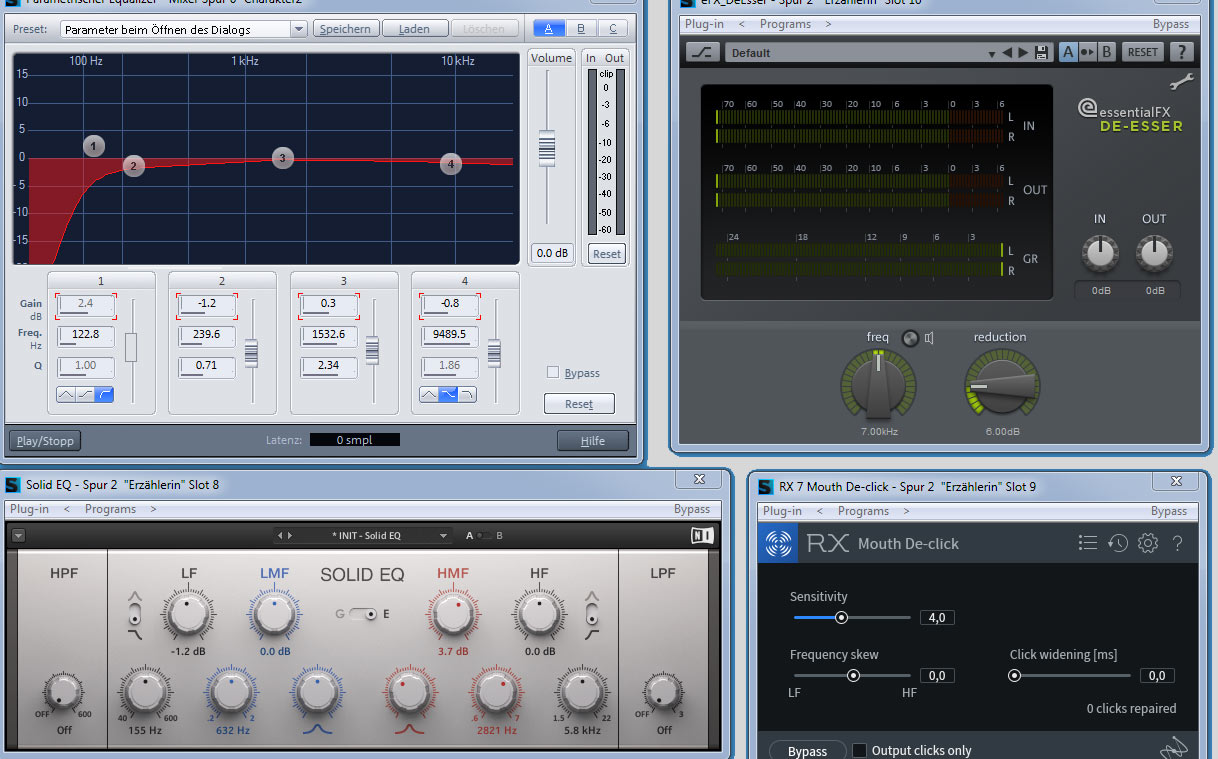The height and width of the screenshot is (759, 1218).
Task: Open the De-Esser Default preset dropdown arrow
Action: (x=992, y=53)
